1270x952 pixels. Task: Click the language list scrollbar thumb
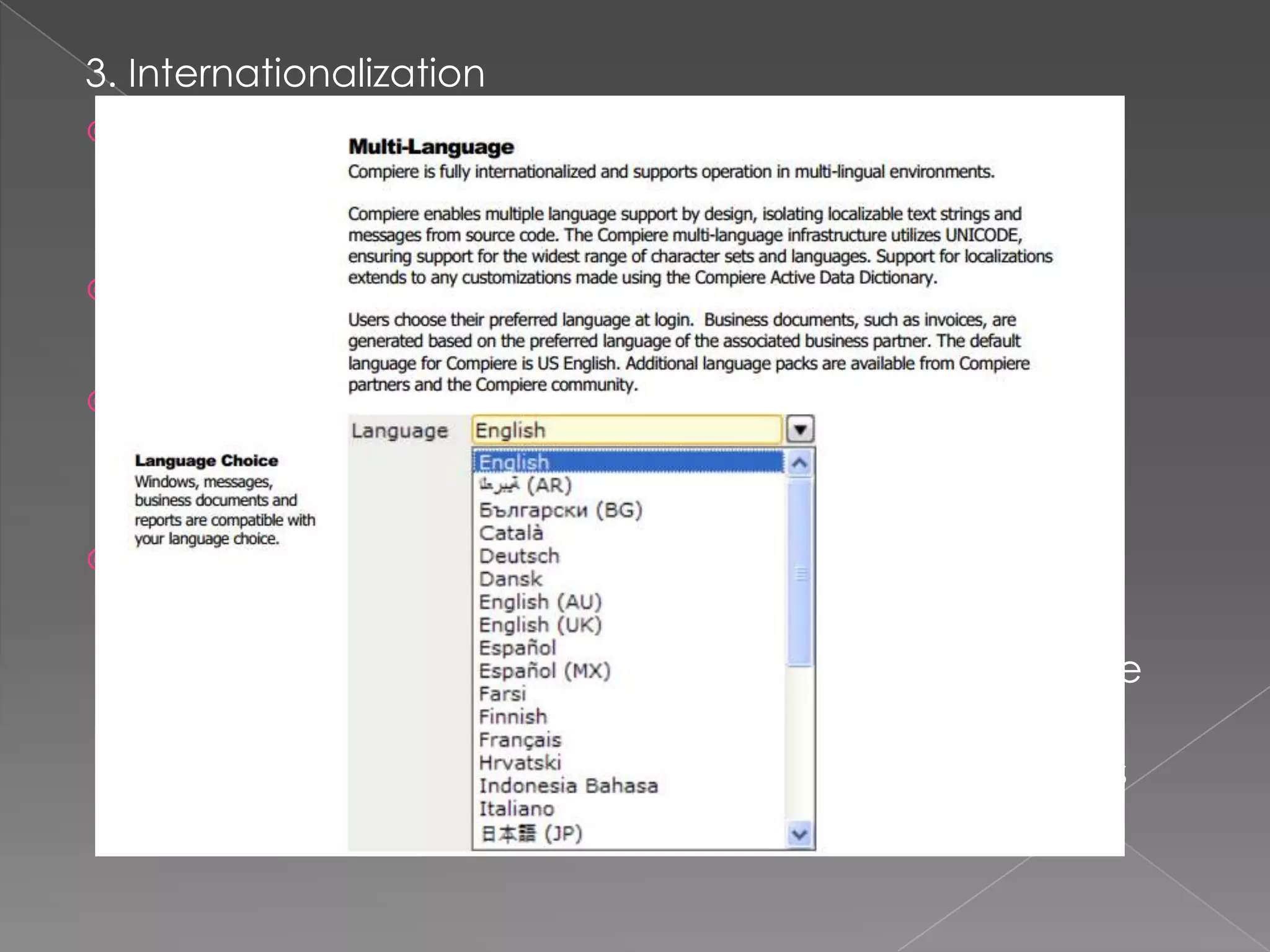[x=800, y=573]
